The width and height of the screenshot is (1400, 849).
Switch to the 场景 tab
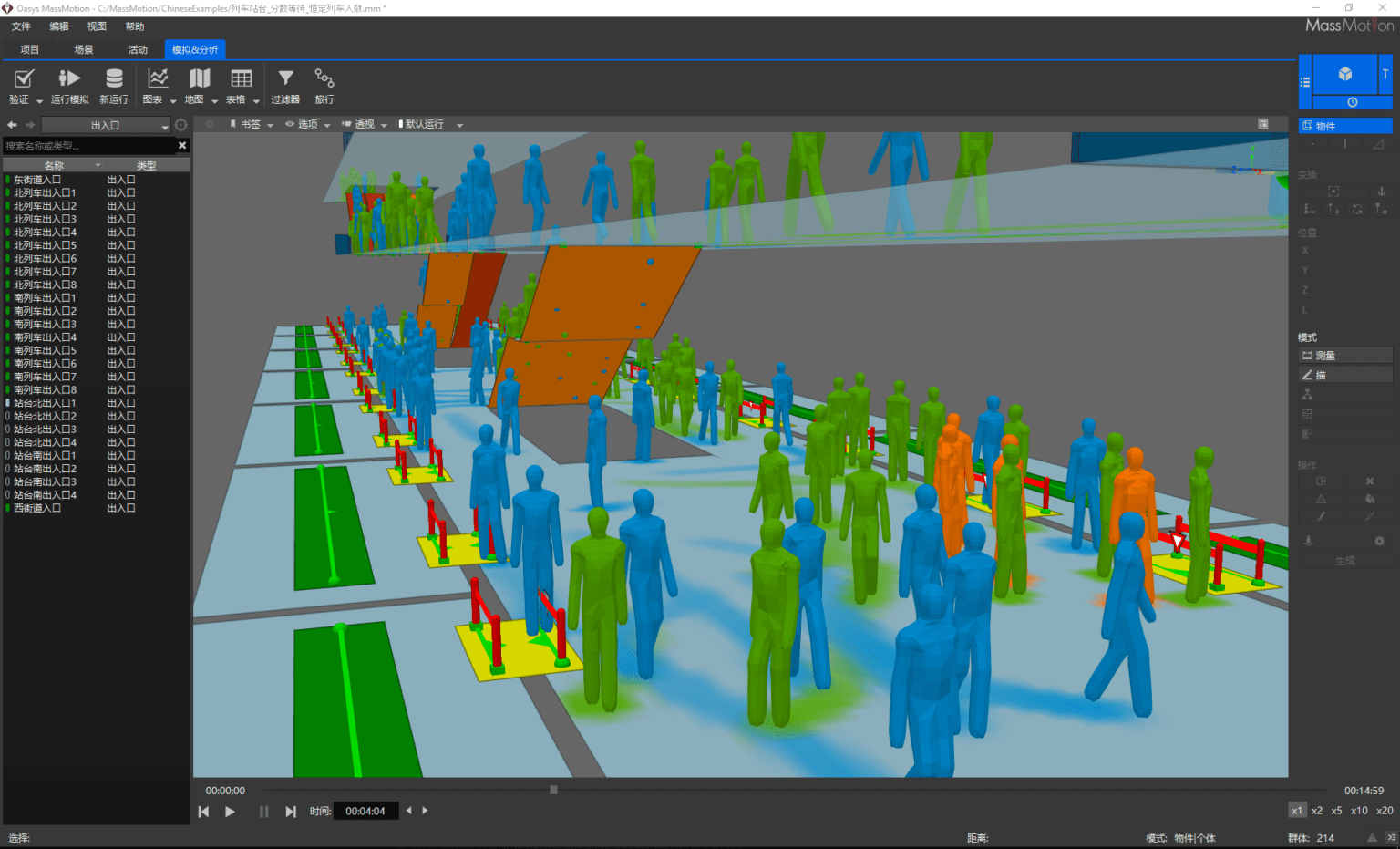pyautogui.click(x=82, y=49)
